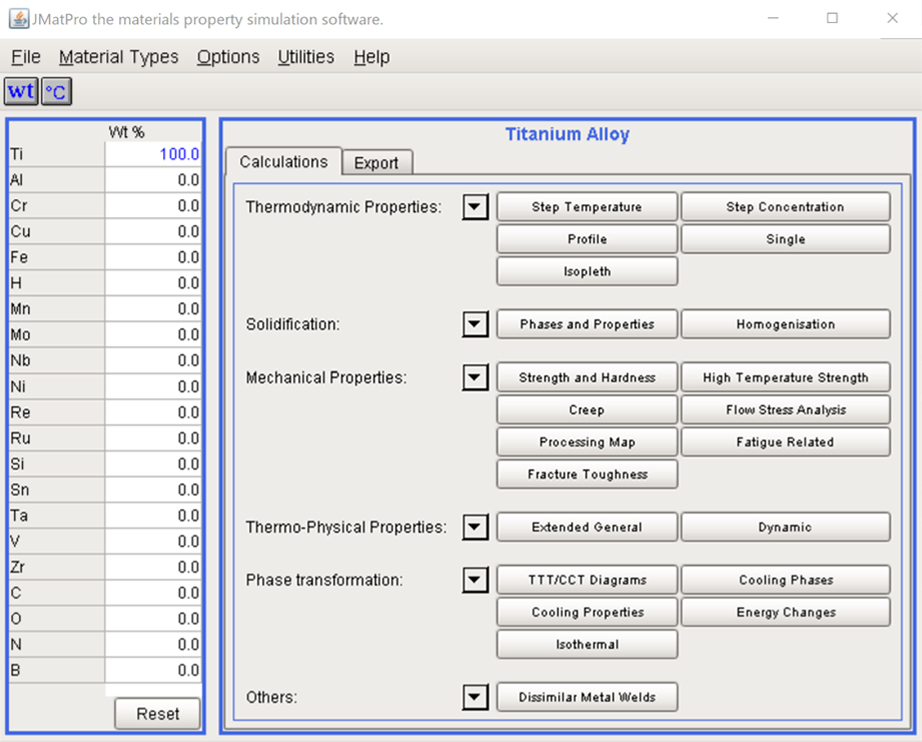Image resolution: width=922 pixels, height=742 pixels.
Task: Click the N weight percent field
Action: pos(153,644)
